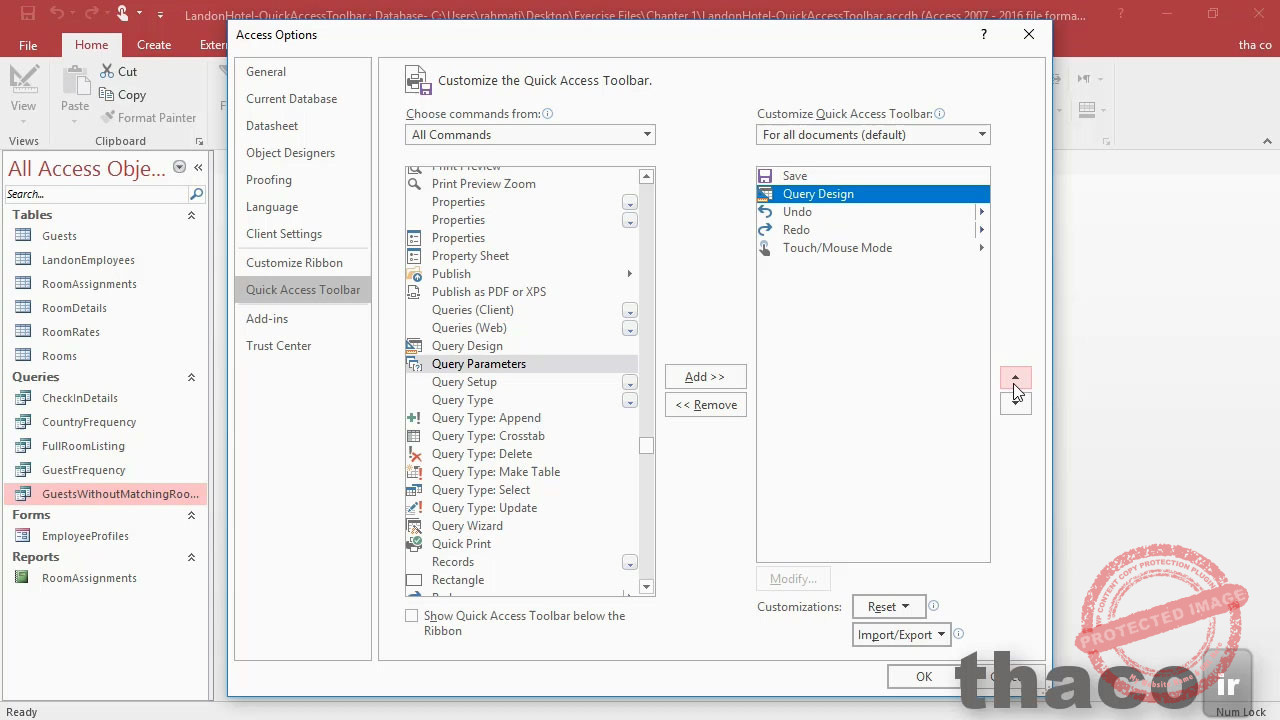Click the Undo icon in toolbar list
The width and height of the screenshot is (1280, 720).
(766, 212)
